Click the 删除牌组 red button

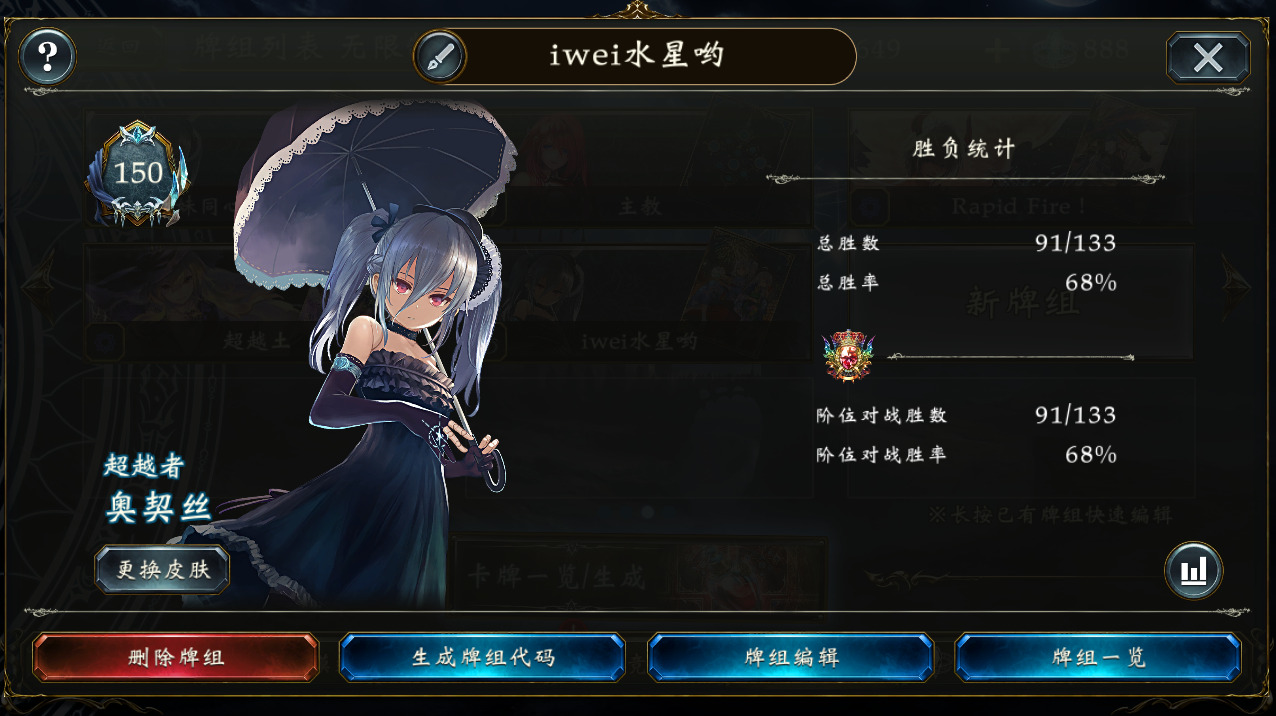click(176, 658)
